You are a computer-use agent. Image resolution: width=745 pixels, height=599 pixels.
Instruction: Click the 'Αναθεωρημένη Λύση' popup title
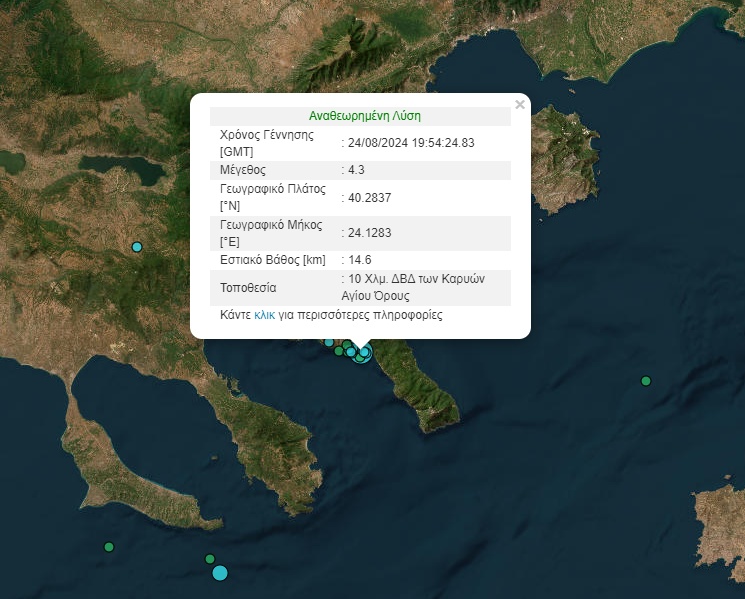(364, 116)
